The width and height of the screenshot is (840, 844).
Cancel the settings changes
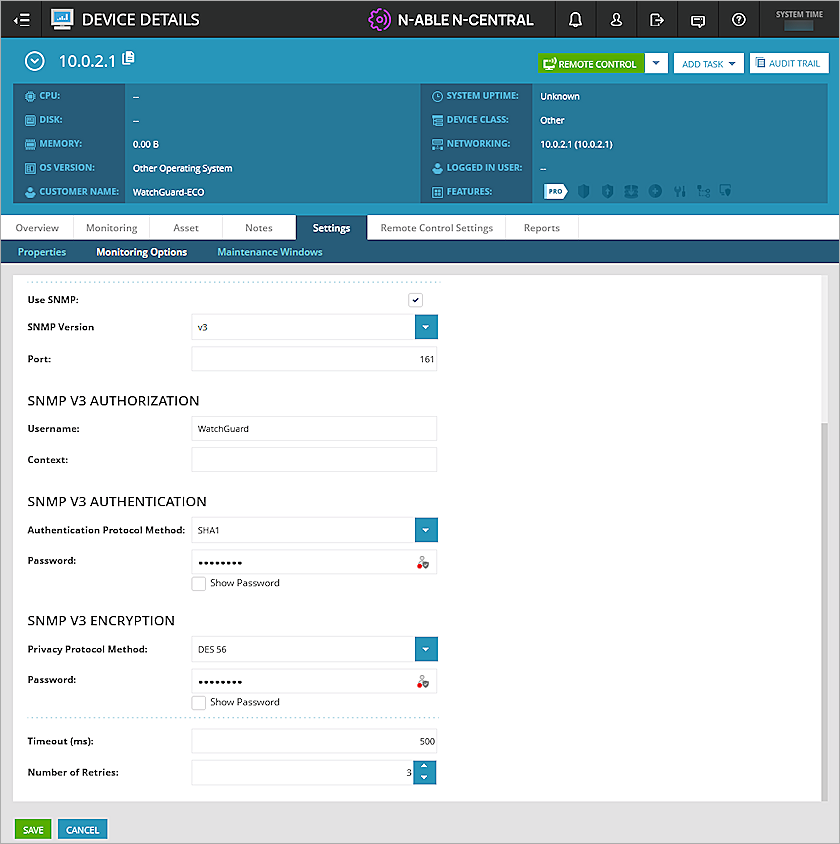point(82,829)
